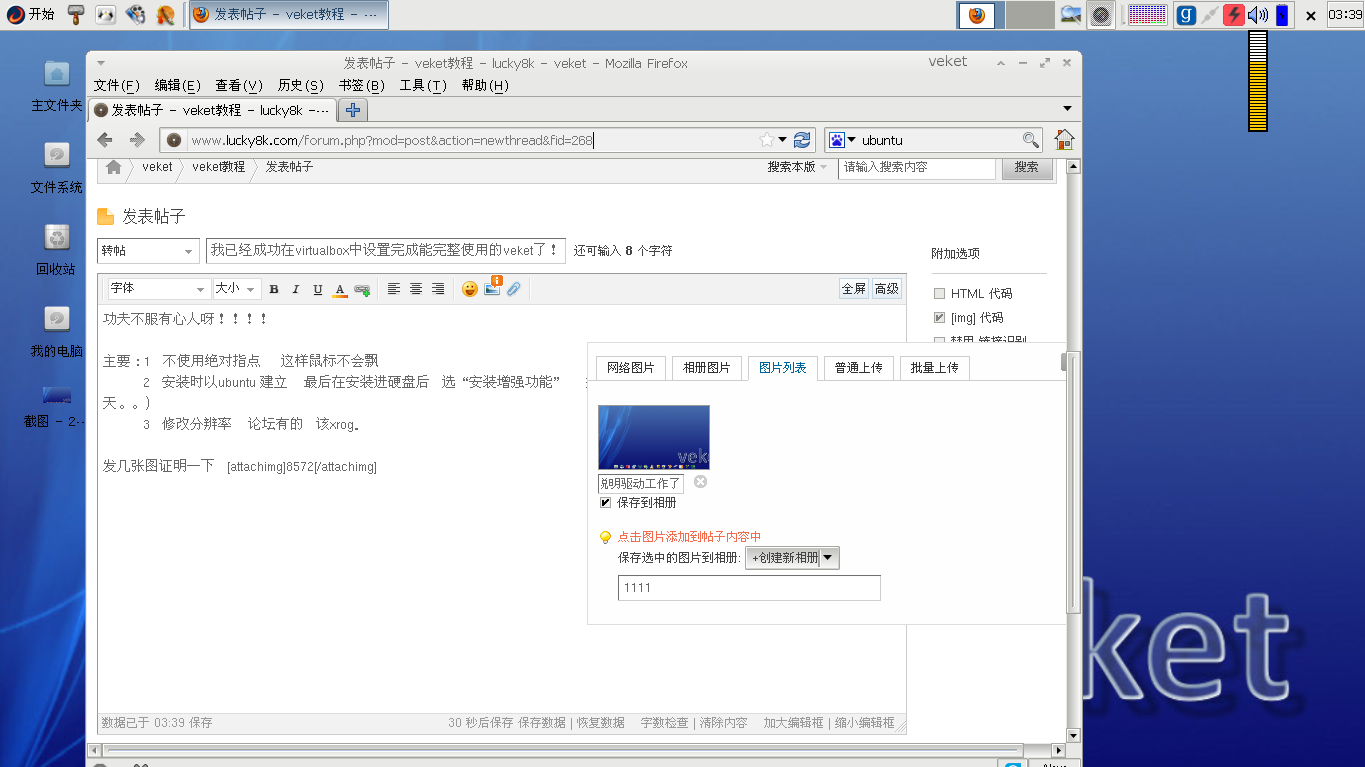1365x767 pixels.
Task: Open the smiley emoticon picker
Action: (x=470, y=289)
